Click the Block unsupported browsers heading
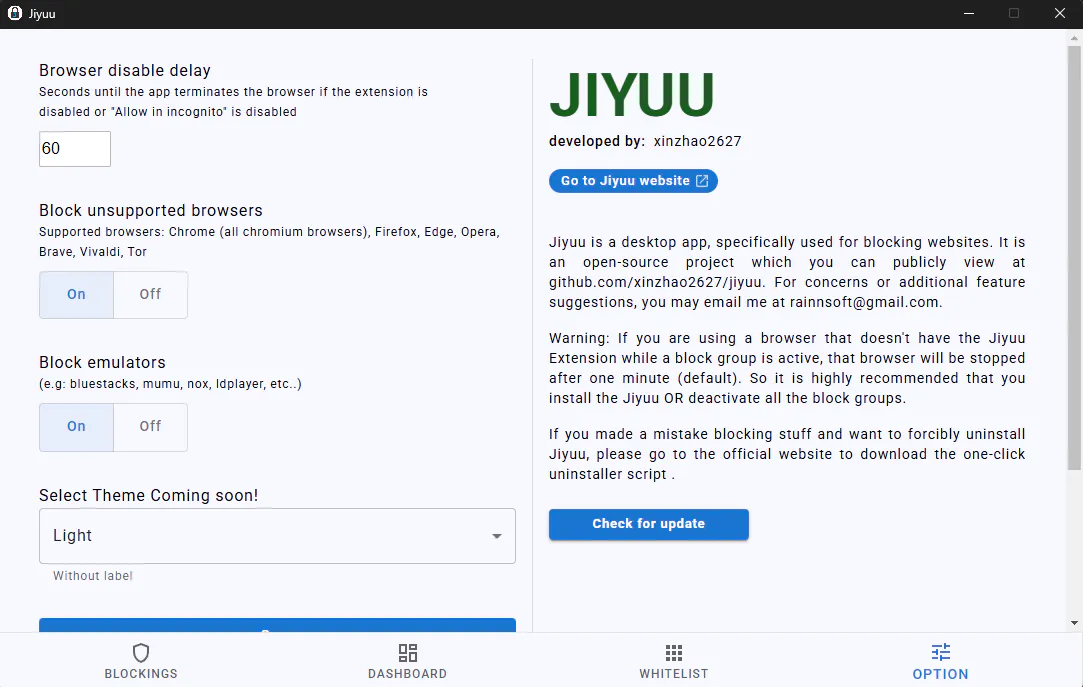Viewport: 1083px width, 687px height. 151,211
